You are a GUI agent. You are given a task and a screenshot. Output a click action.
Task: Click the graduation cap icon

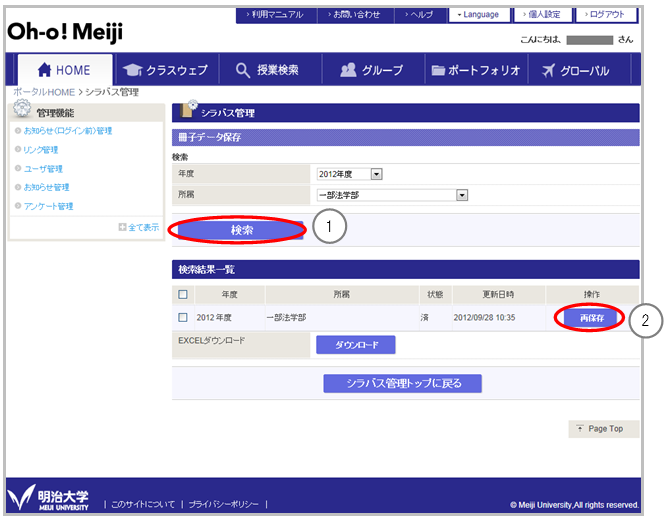coord(132,70)
